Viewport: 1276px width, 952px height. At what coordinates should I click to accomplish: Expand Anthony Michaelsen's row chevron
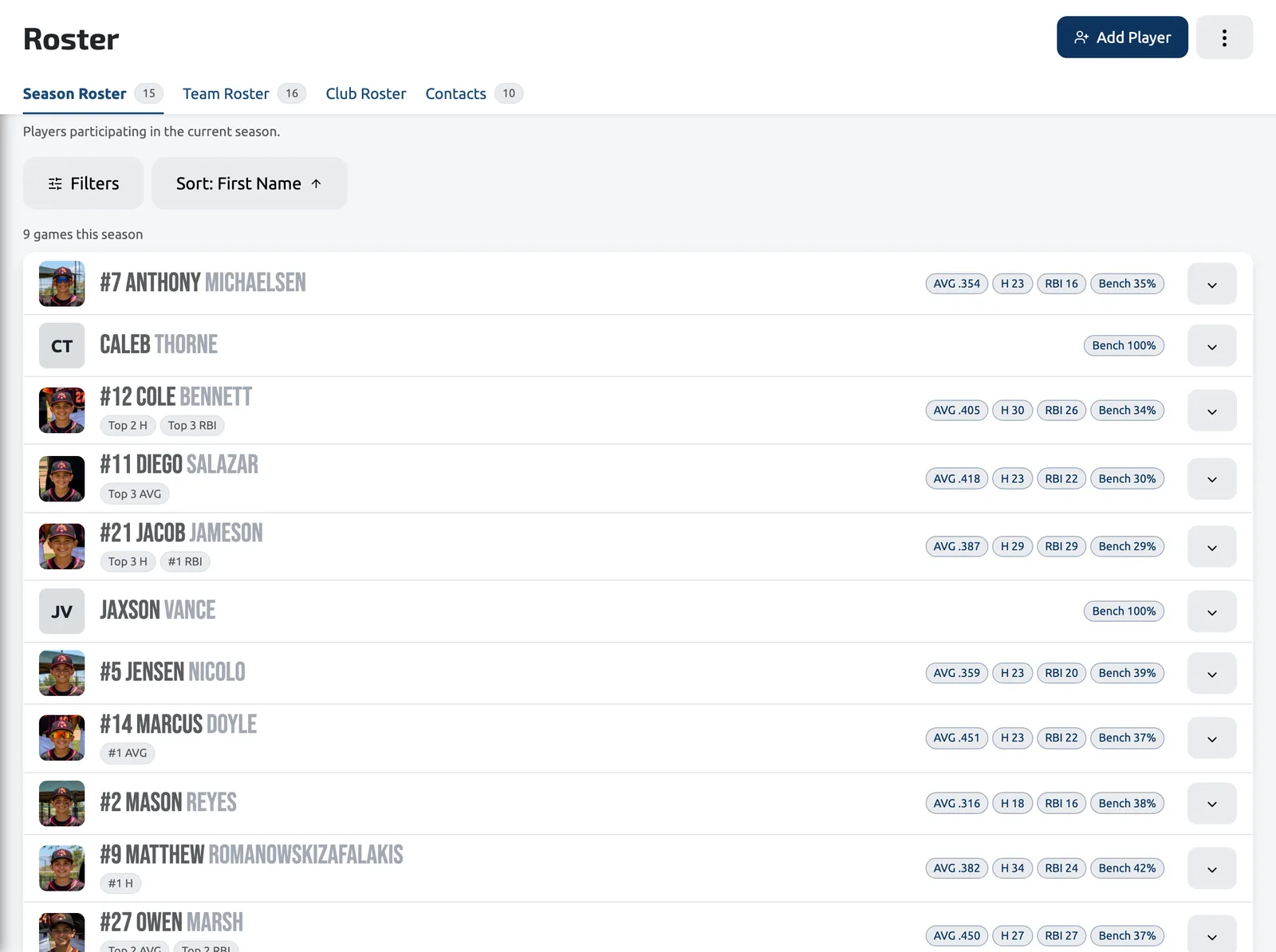pos(1212,284)
